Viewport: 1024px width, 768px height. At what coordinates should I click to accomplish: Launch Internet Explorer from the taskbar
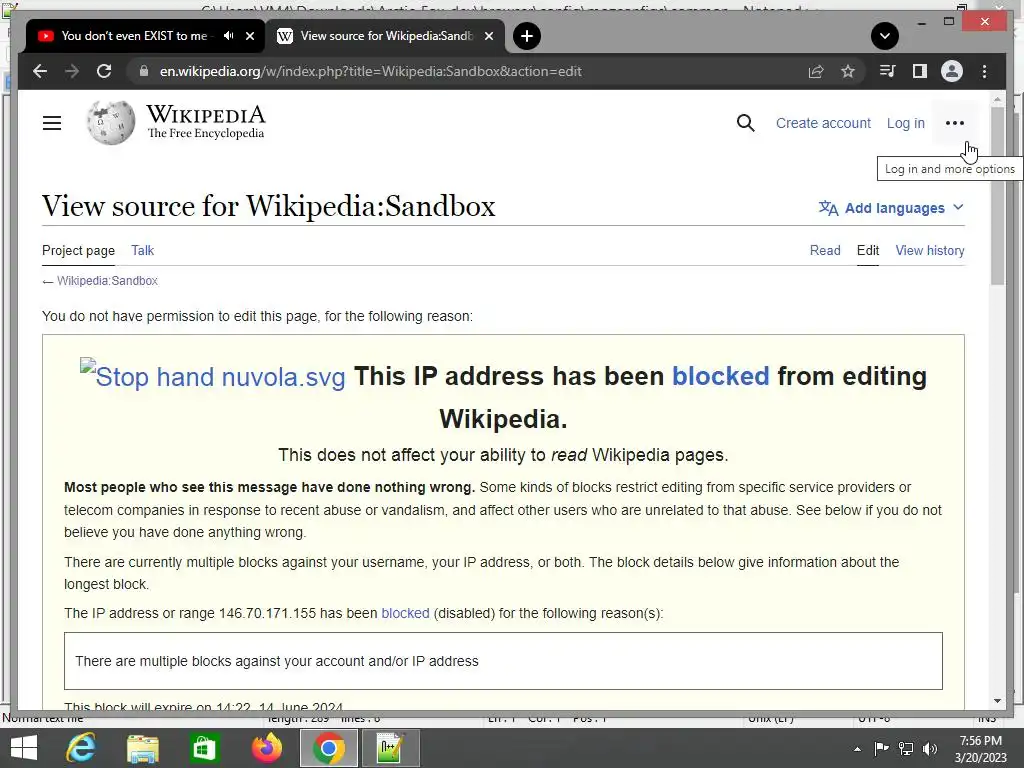coord(82,748)
